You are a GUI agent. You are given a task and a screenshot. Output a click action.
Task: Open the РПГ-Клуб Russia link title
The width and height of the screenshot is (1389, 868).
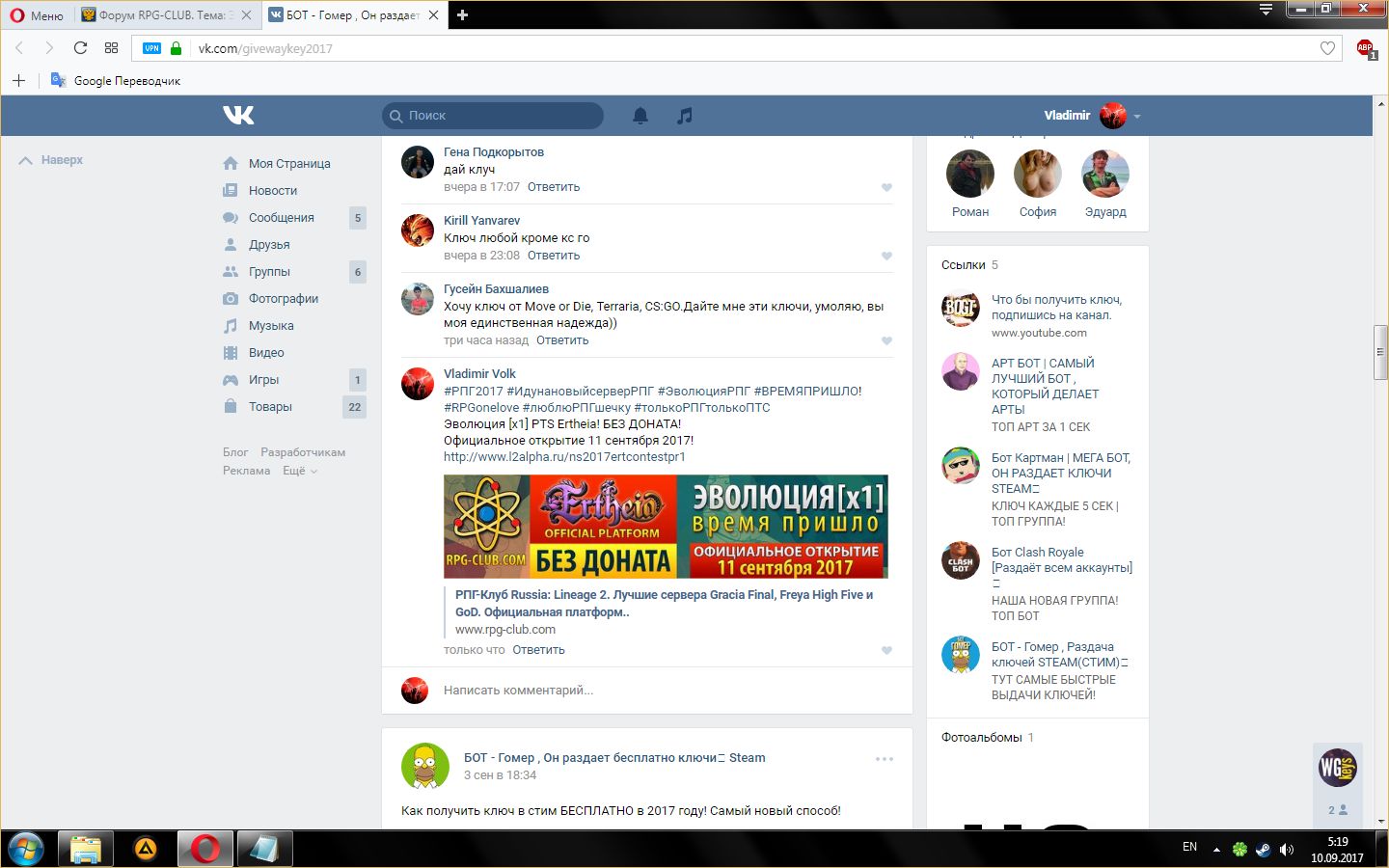(x=664, y=604)
